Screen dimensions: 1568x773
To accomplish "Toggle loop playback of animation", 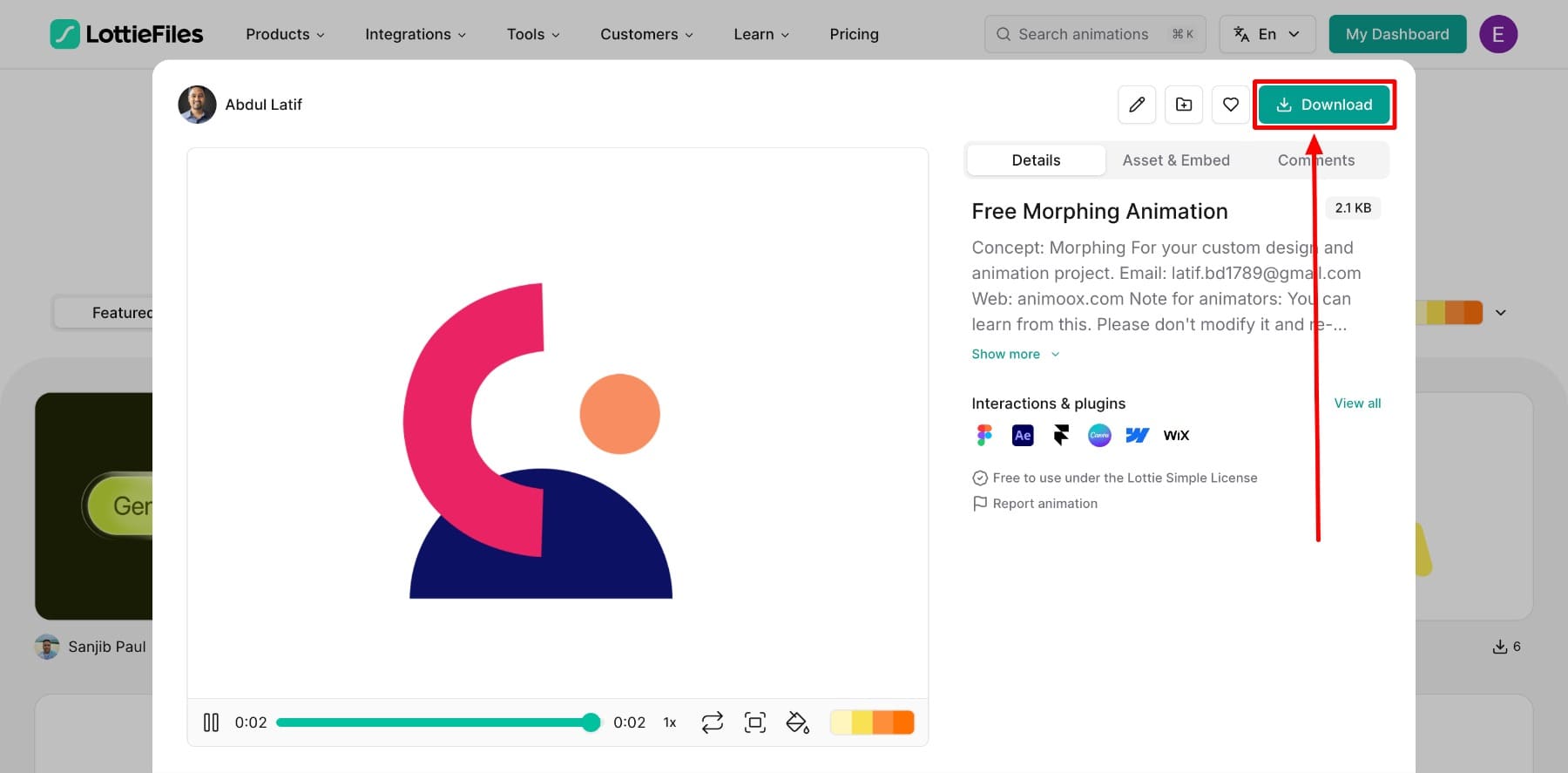I will click(x=712, y=722).
